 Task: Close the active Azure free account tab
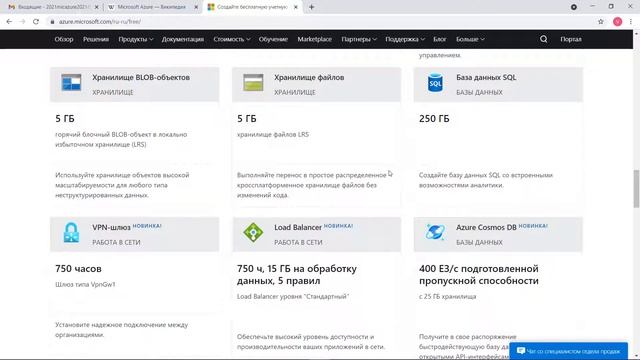pyautogui.click(x=296, y=7)
